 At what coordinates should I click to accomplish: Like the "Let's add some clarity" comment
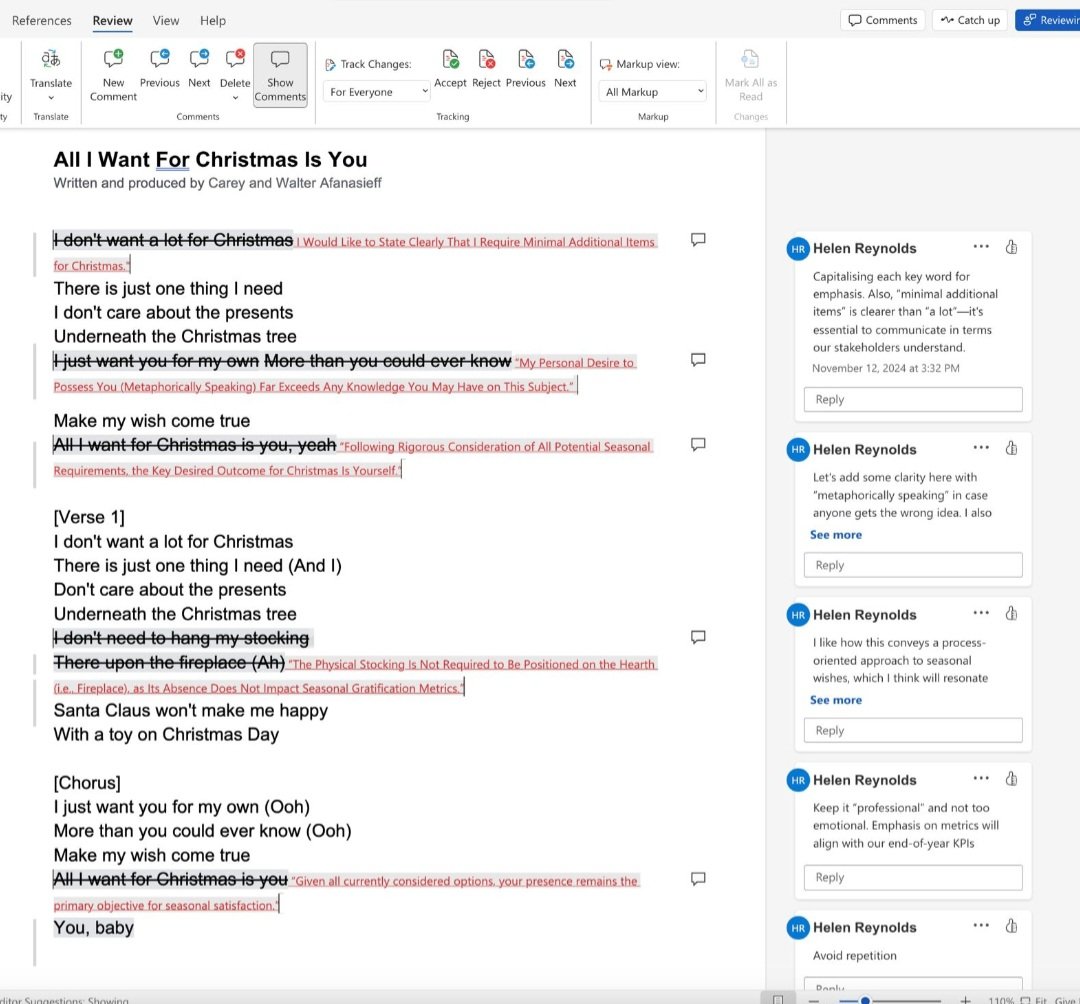pyautogui.click(x=1011, y=448)
